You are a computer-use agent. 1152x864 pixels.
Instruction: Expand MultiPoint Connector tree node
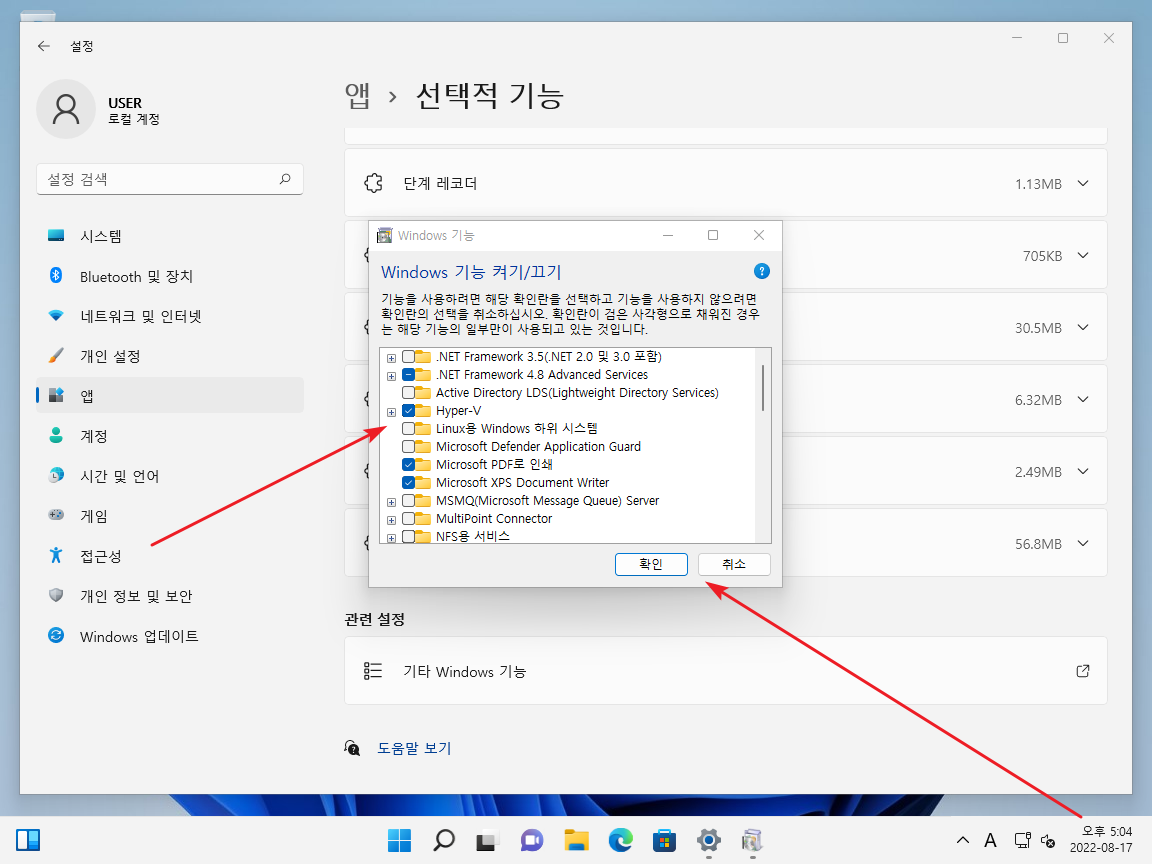pos(392,520)
